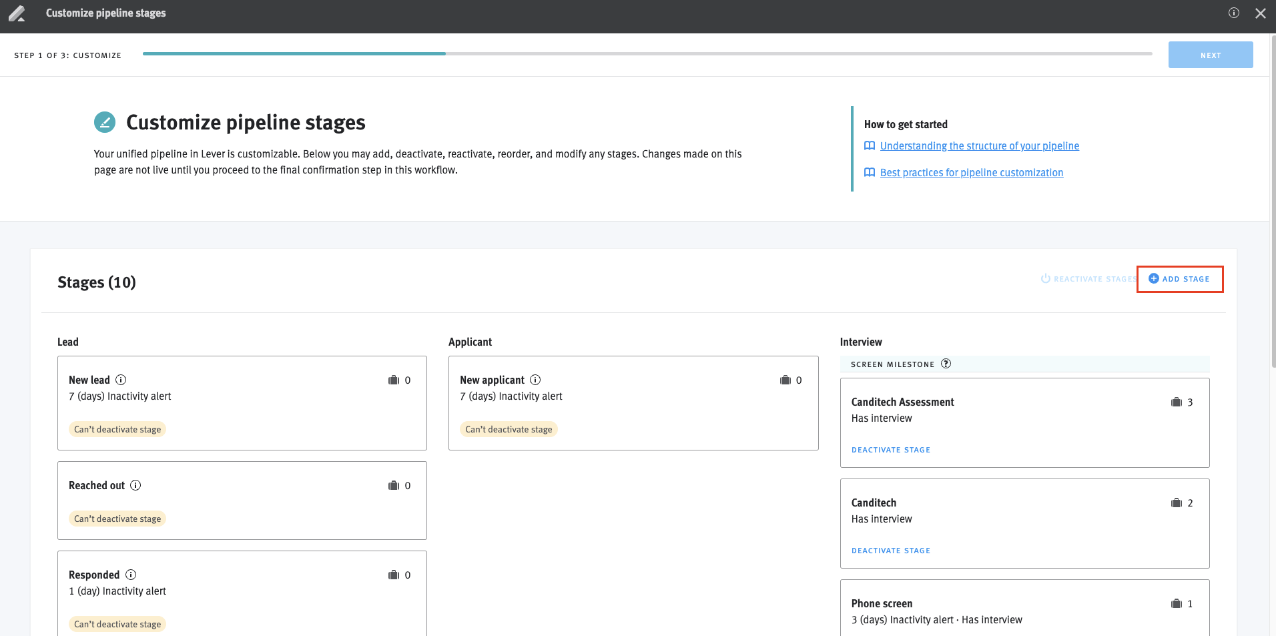Image resolution: width=1276 pixels, height=636 pixels.
Task: Click the help icon beside SCREEN MILESTONE
Action: click(x=946, y=364)
